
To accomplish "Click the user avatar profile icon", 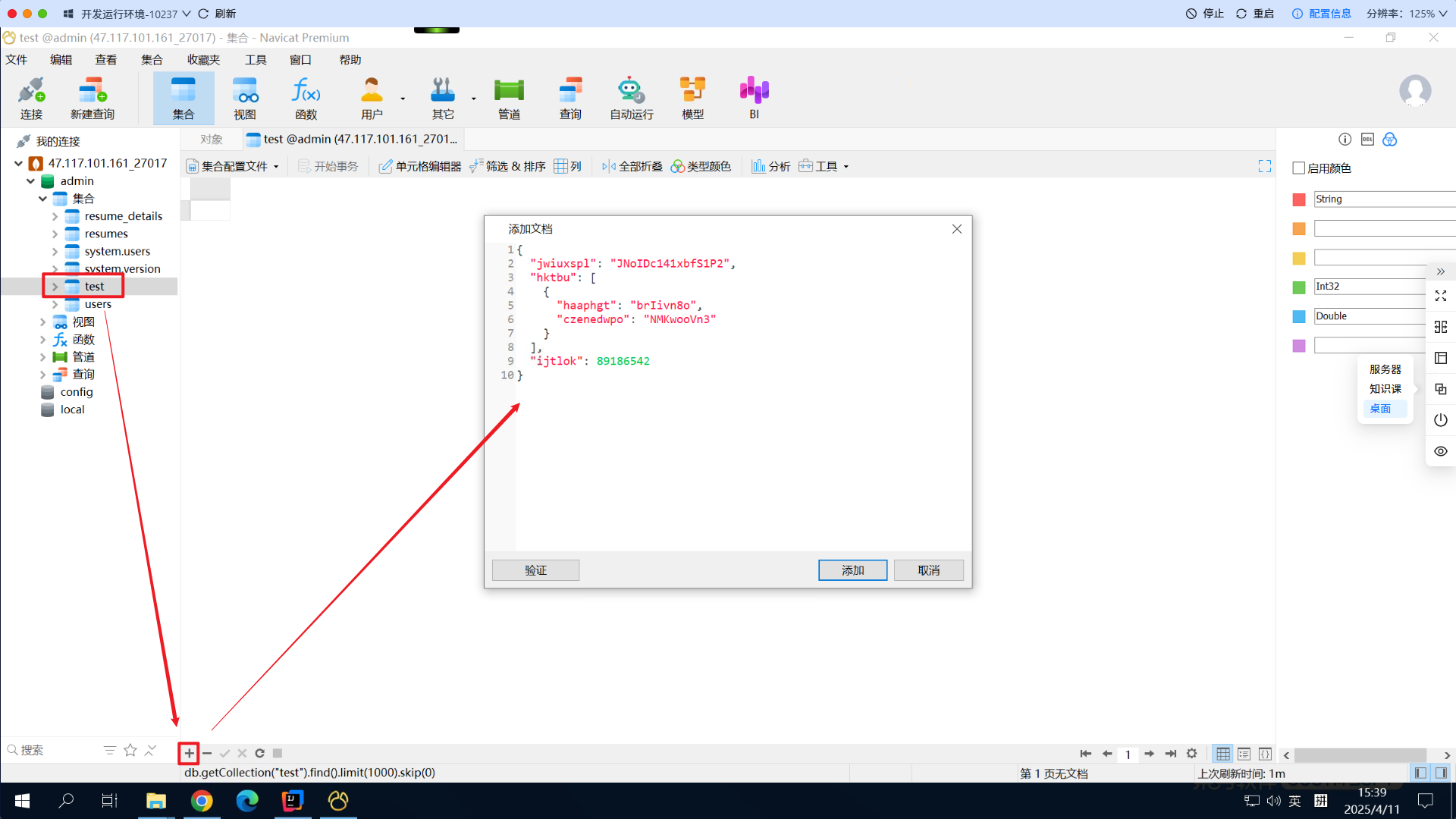I will 1415,91.
